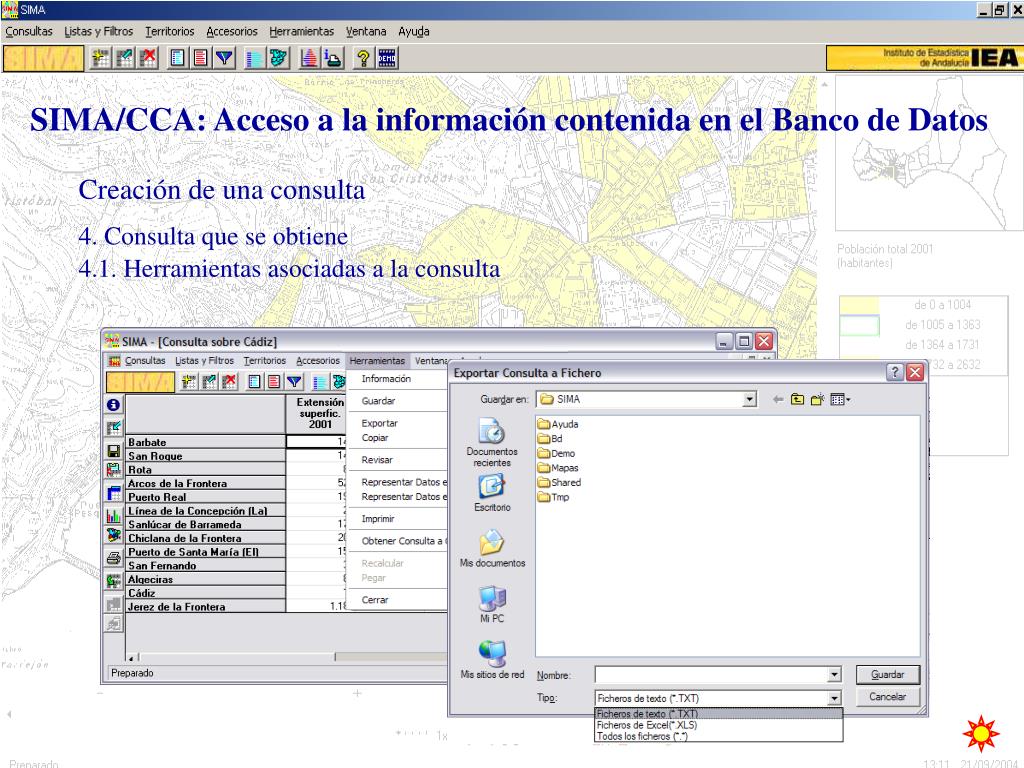Select the Puerto Real row in table
Image resolution: width=1024 pixels, height=768 pixels.
[x=205, y=497]
